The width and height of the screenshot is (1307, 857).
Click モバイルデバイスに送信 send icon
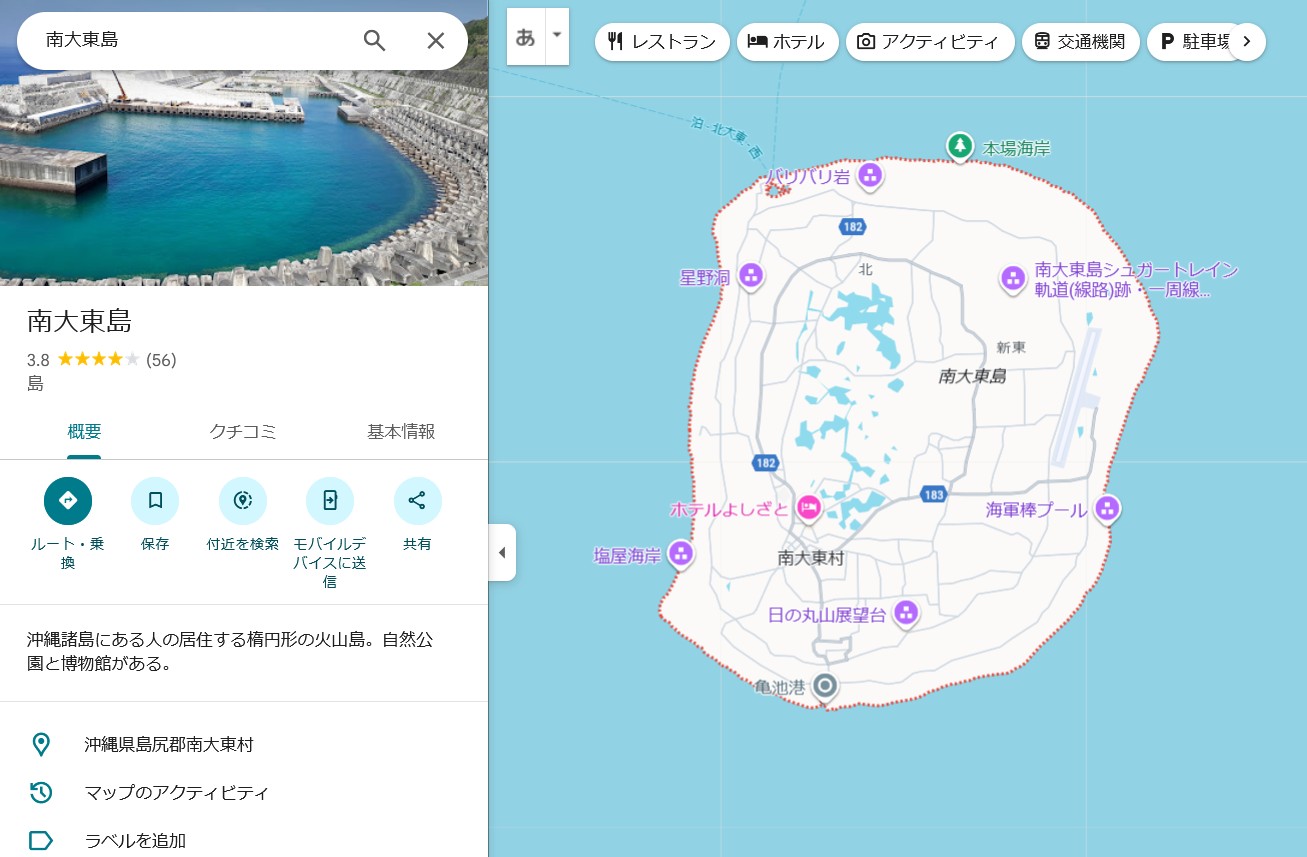330,501
